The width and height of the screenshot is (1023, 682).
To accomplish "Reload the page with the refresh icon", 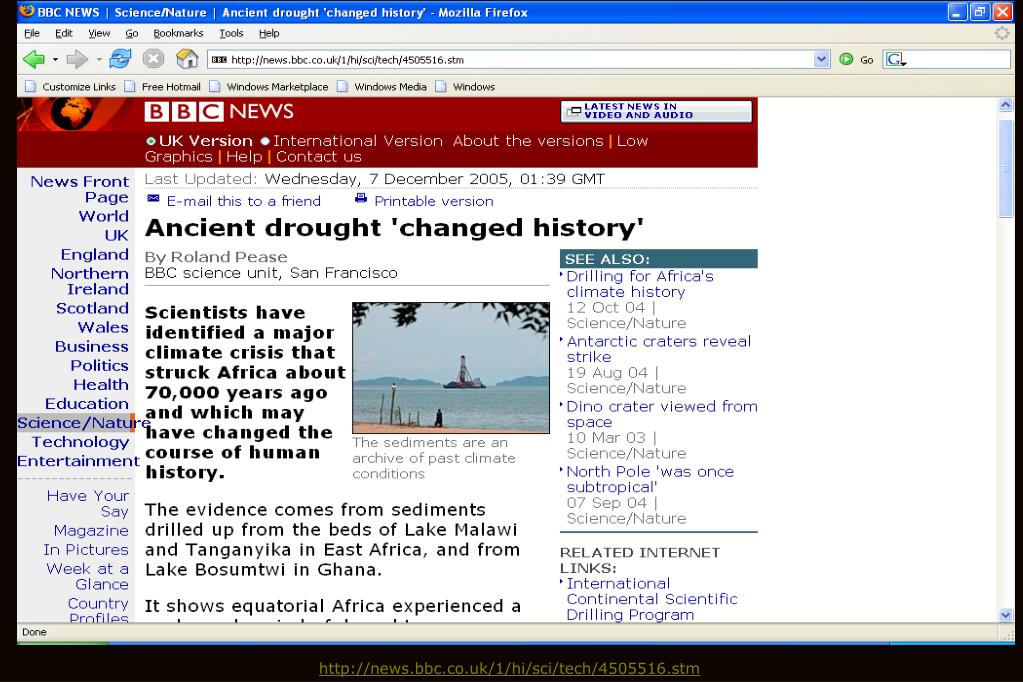I will [x=120, y=59].
